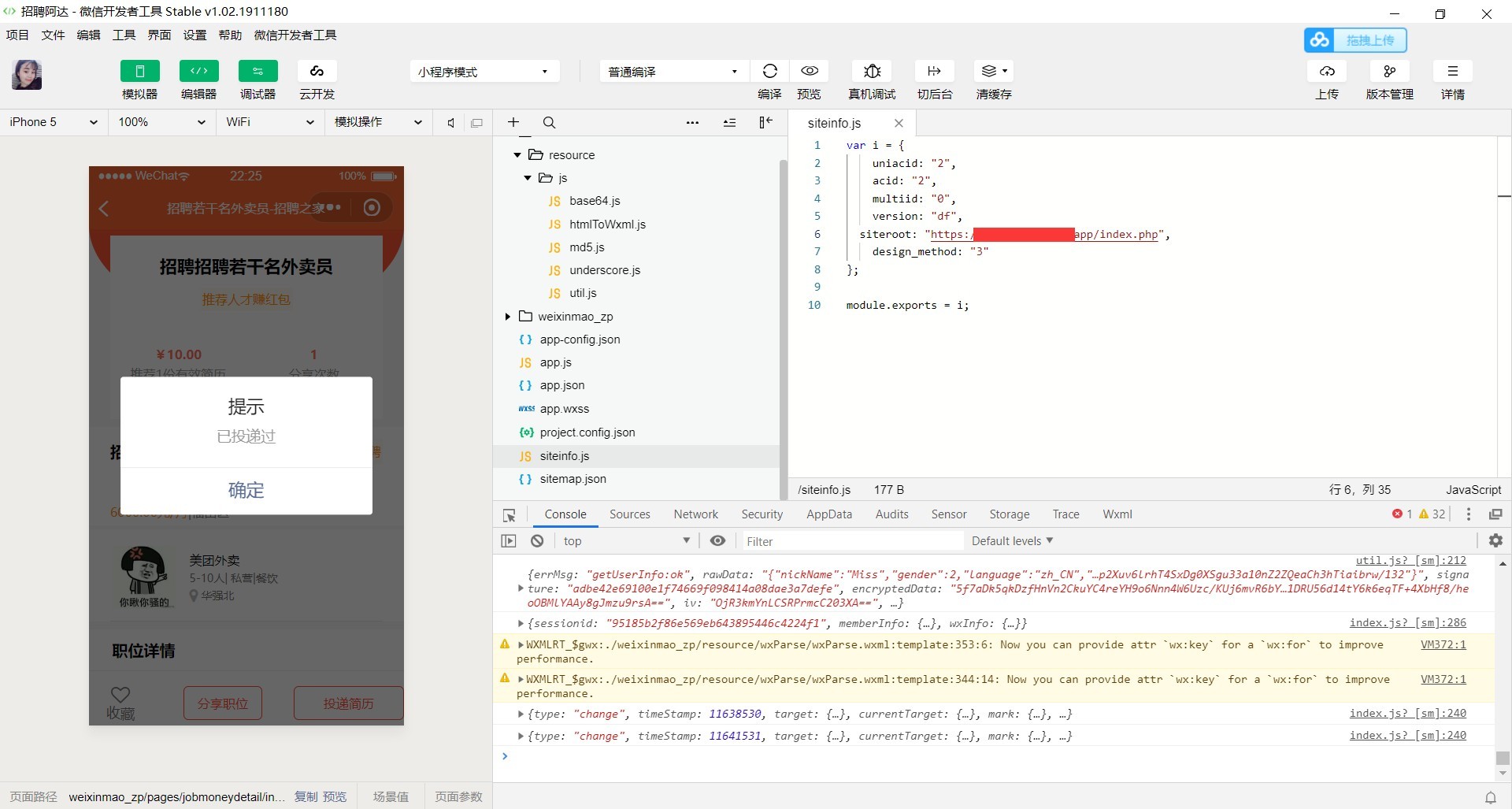The image size is (1512, 809).
Task: Toggle the console sidebar icon
Action: [x=509, y=541]
